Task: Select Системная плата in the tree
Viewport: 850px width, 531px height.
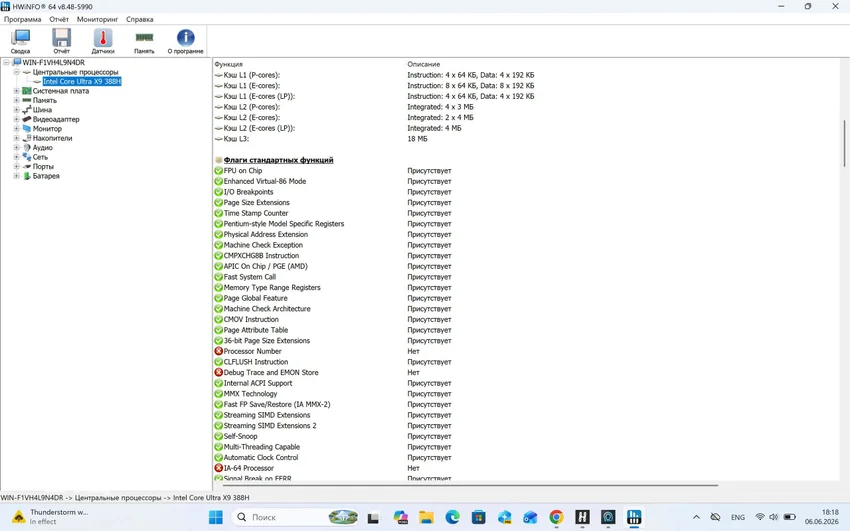Action: (61, 90)
